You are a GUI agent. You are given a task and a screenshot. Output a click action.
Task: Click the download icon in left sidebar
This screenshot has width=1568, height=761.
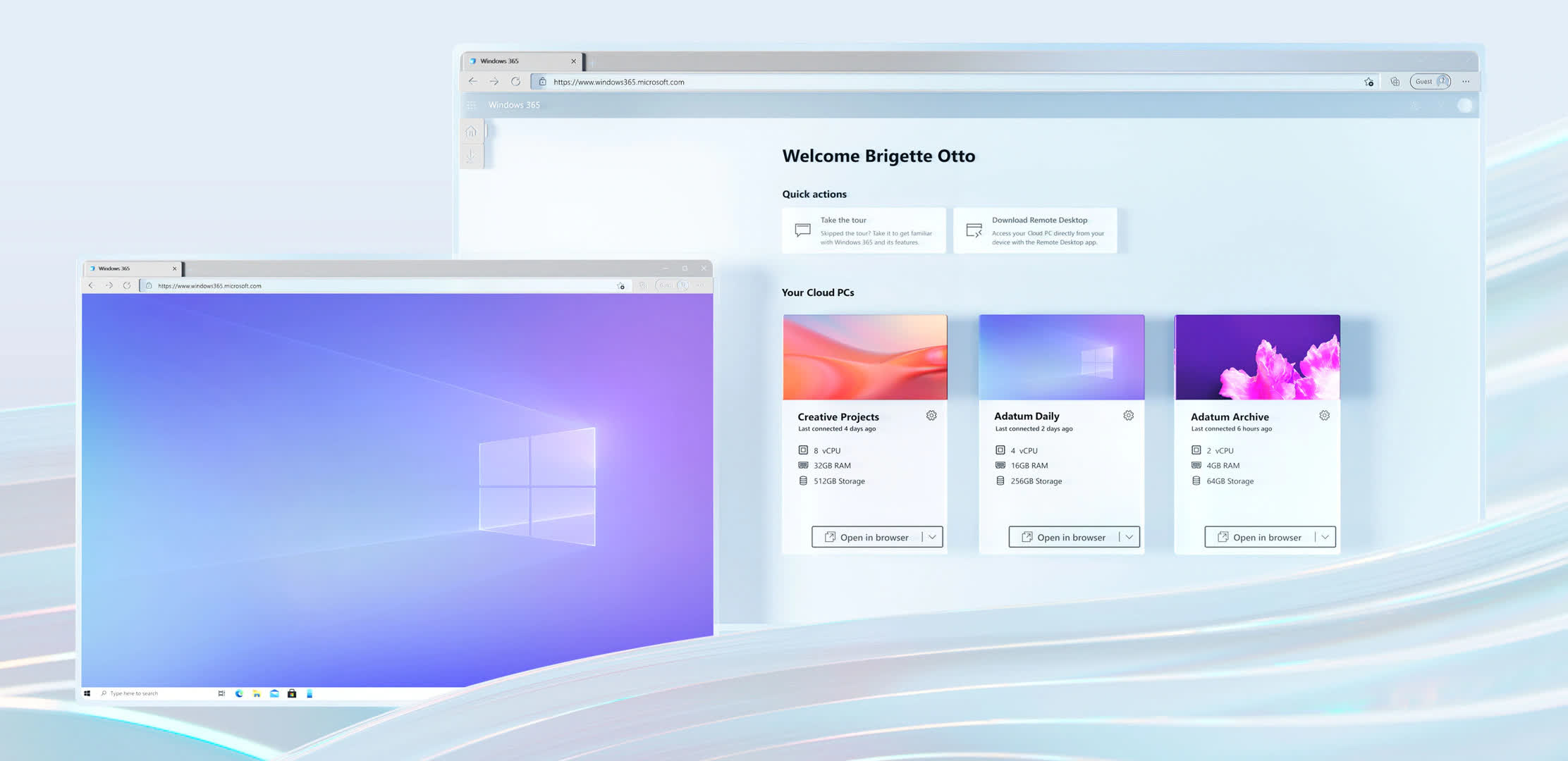[471, 156]
